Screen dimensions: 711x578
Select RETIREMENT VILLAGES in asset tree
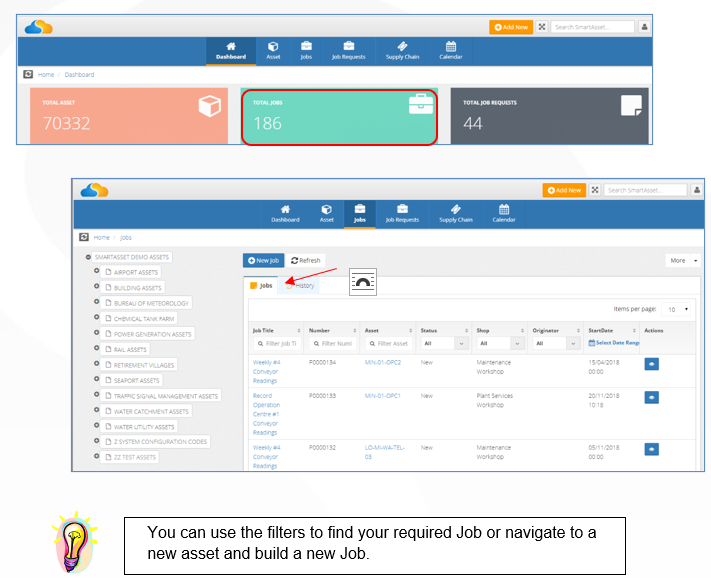[x=139, y=365]
